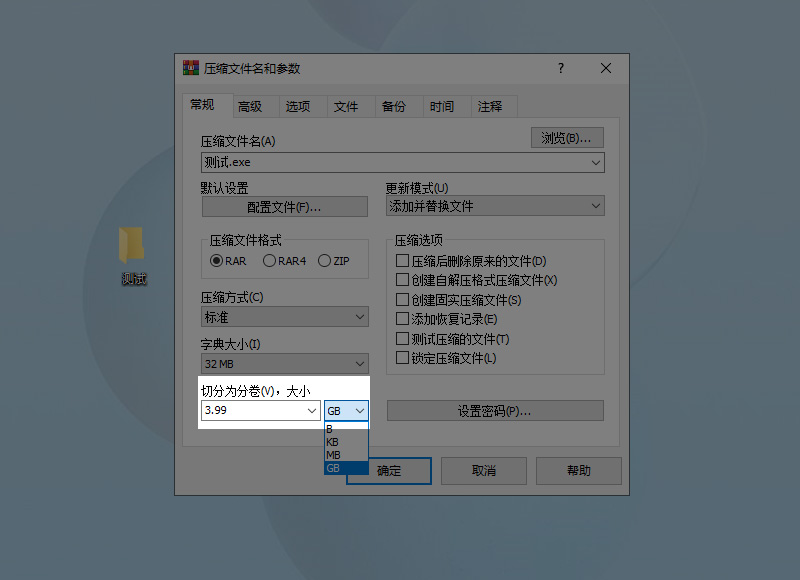Expand the volume size 3.99 dropdown arrow

coord(312,411)
